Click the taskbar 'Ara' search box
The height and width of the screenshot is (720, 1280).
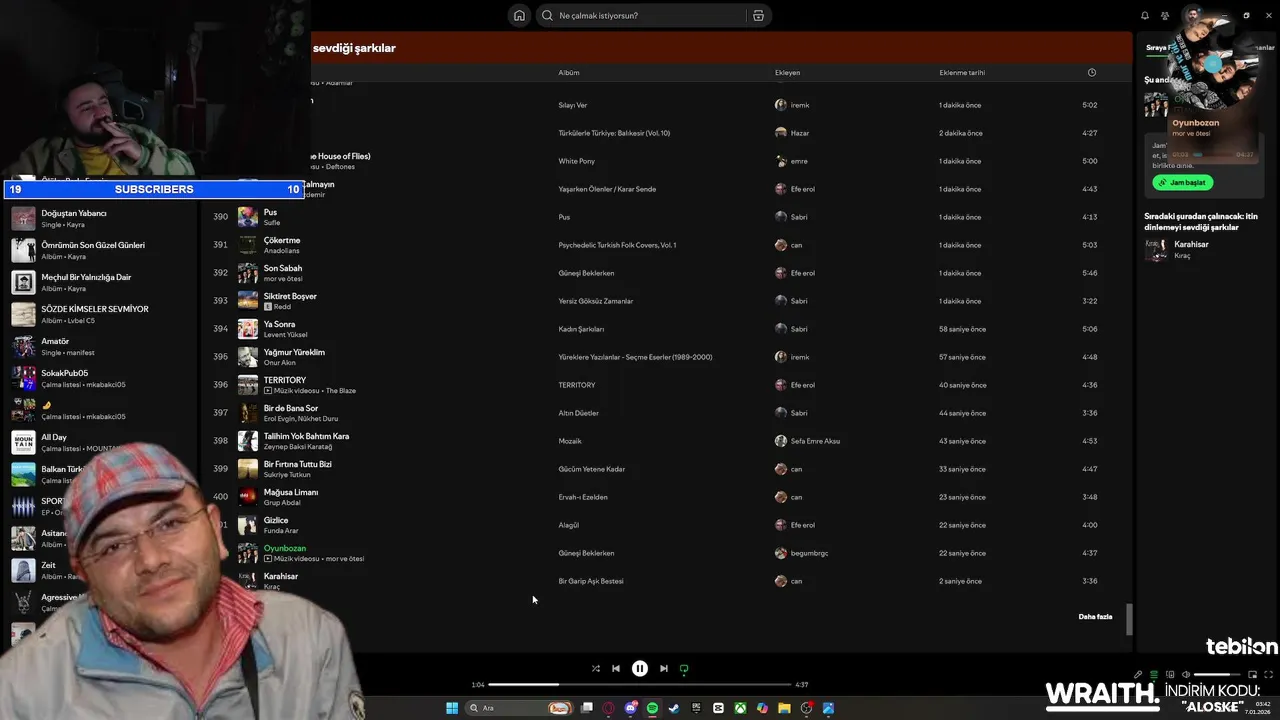click(520, 708)
